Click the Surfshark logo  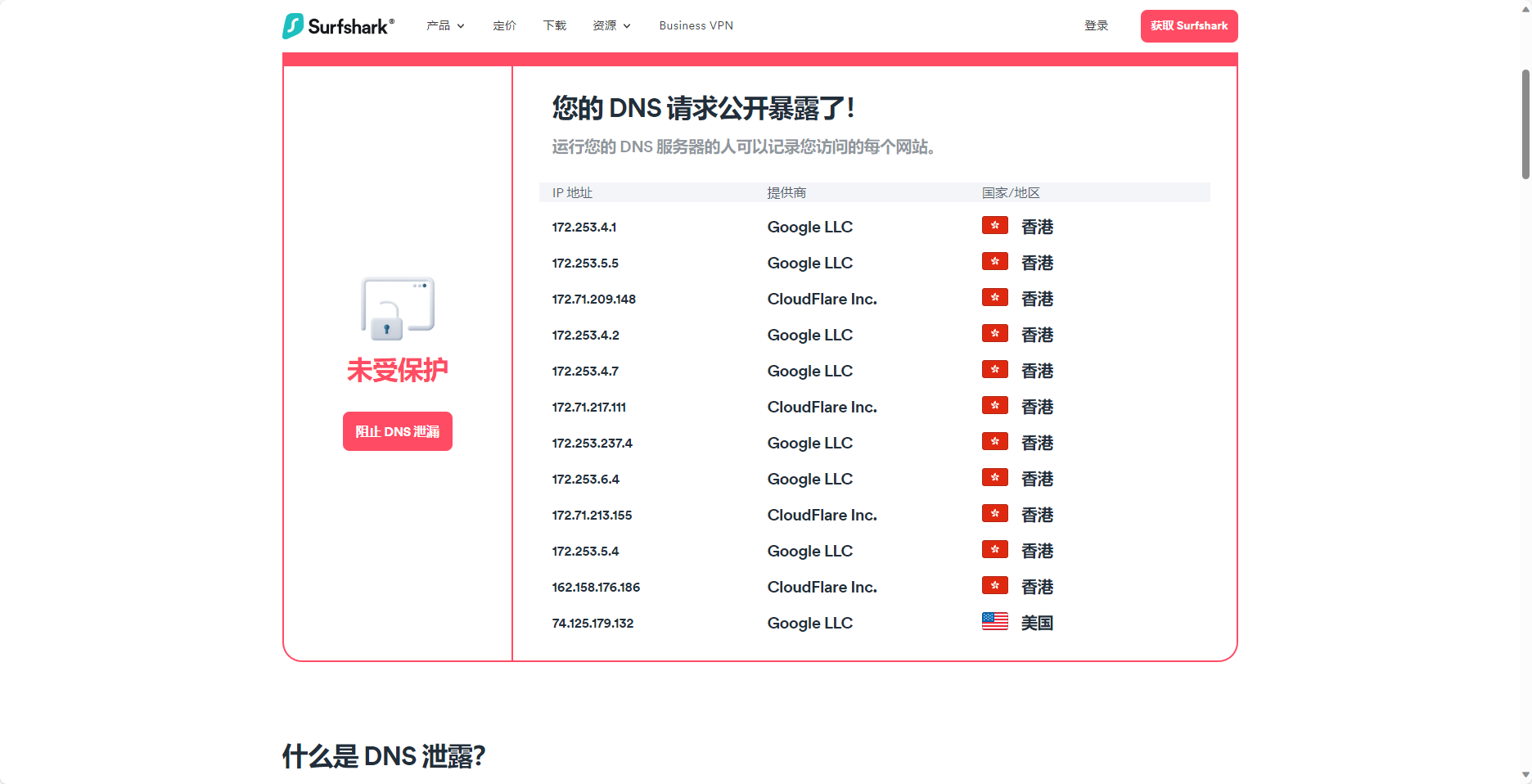tap(338, 26)
